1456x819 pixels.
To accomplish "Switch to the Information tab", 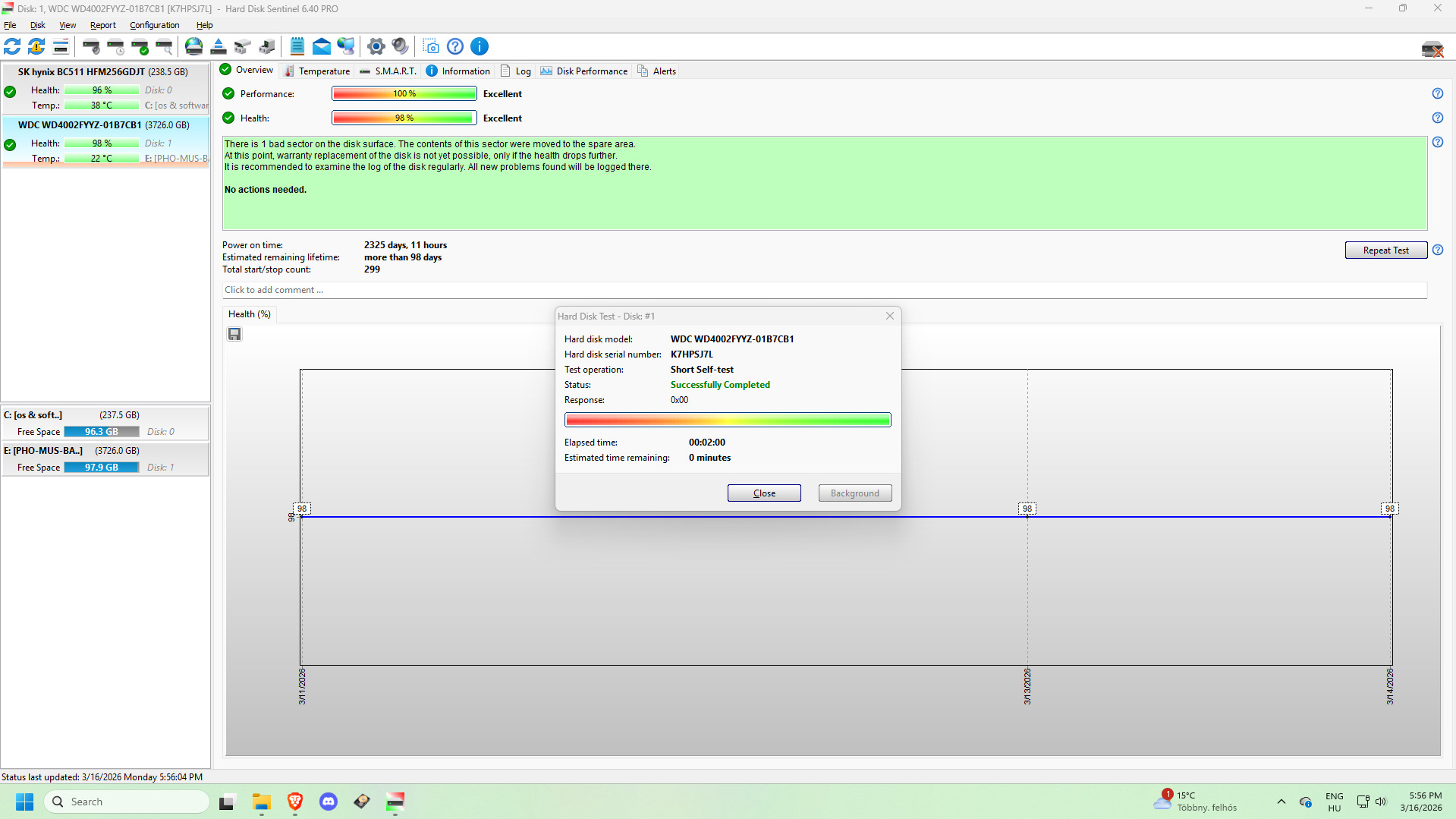I will tap(458, 71).
